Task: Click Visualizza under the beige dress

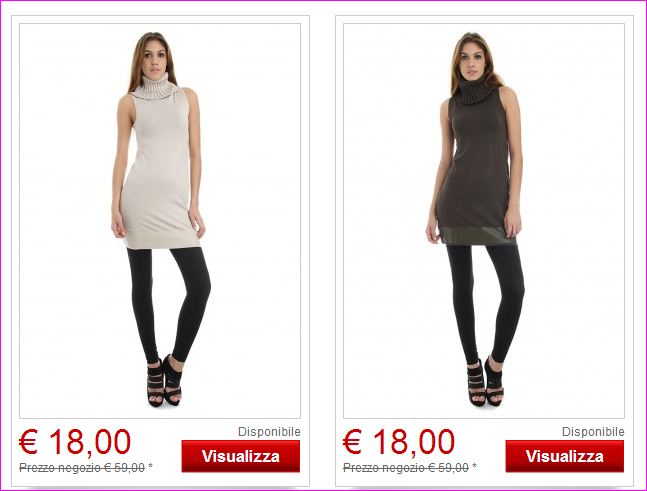Action: (241, 456)
